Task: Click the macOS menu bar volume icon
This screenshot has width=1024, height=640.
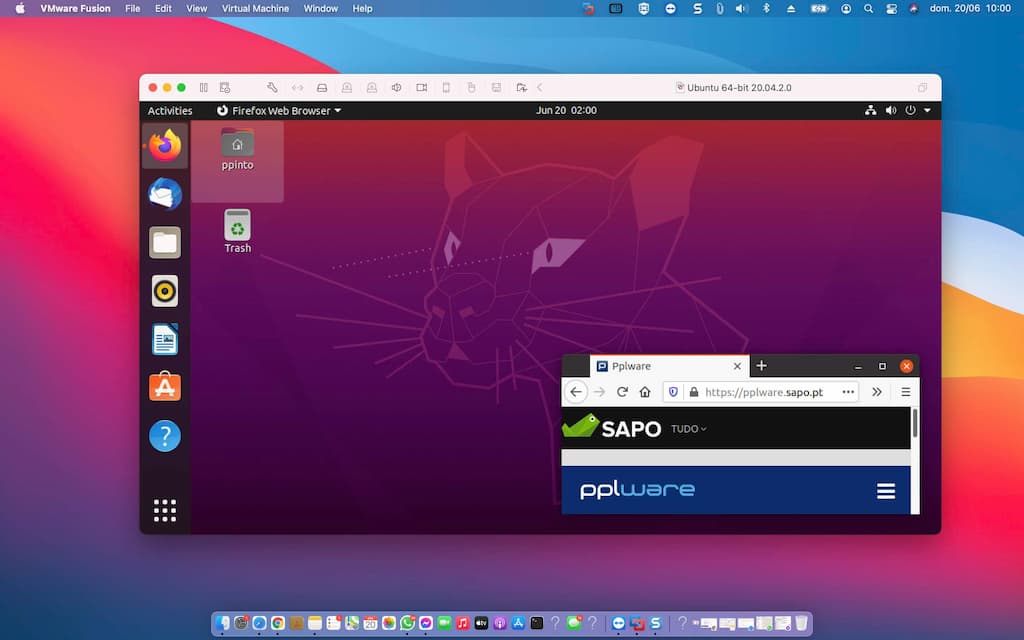Action: coord(741,8)
